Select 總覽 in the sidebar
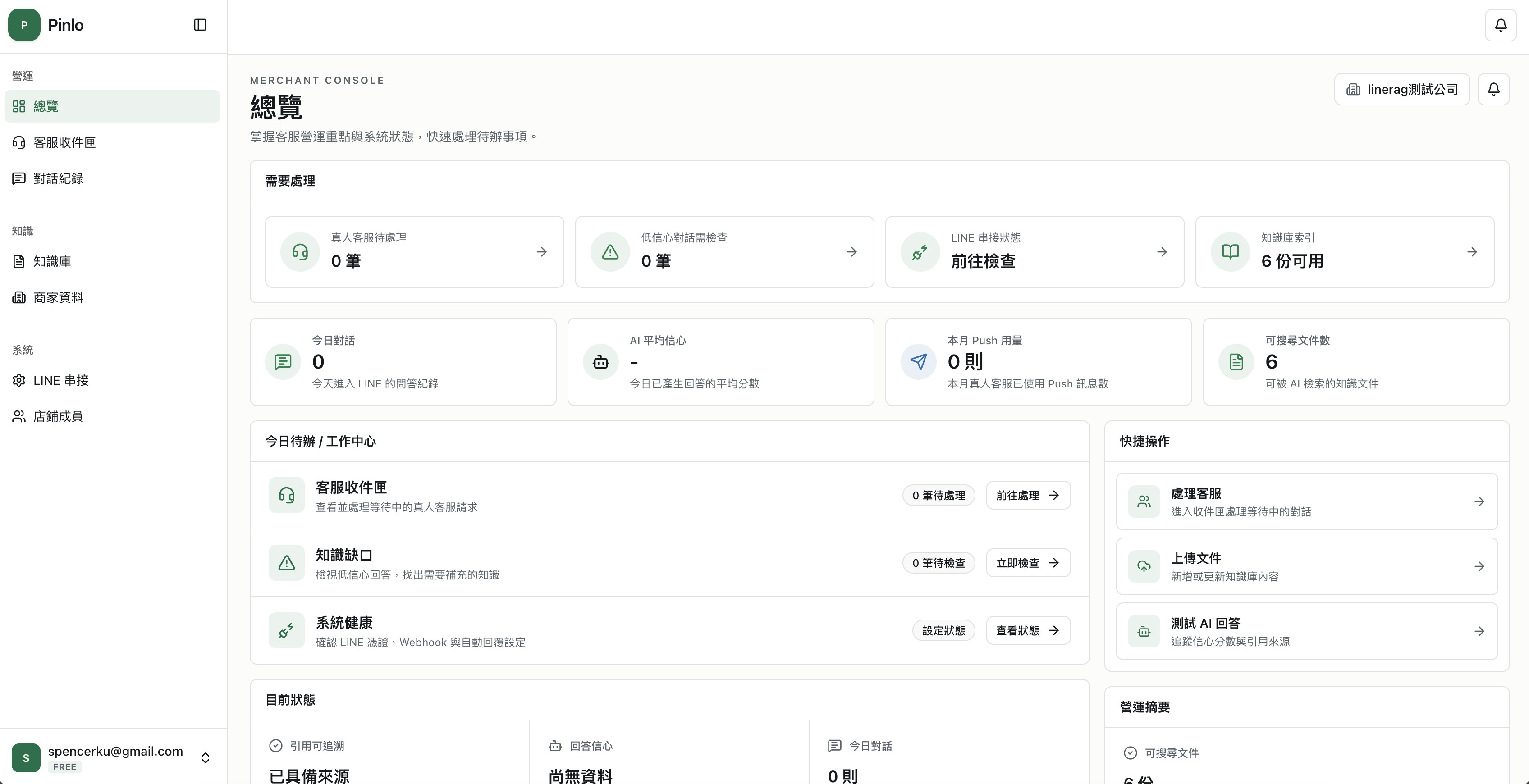 112,106
